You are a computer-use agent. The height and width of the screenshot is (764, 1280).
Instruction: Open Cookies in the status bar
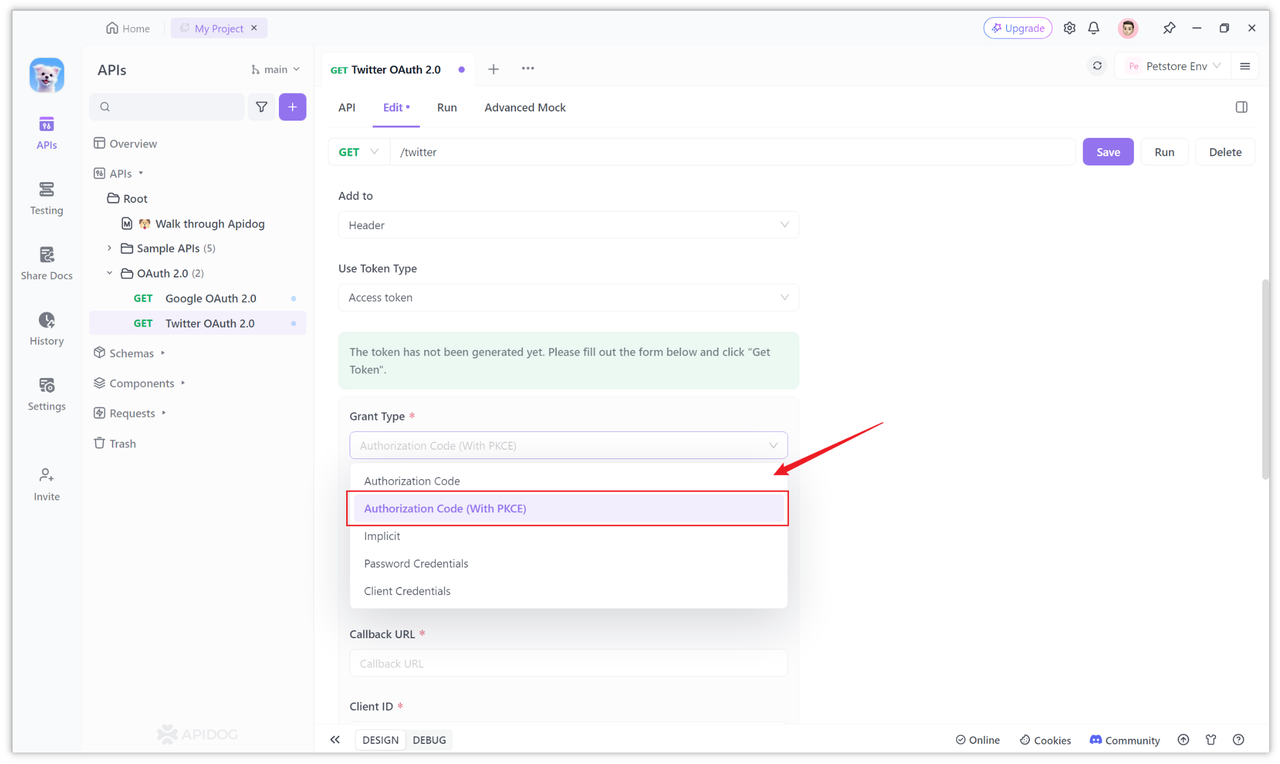pyautogui.click(x=1045, y=740)
